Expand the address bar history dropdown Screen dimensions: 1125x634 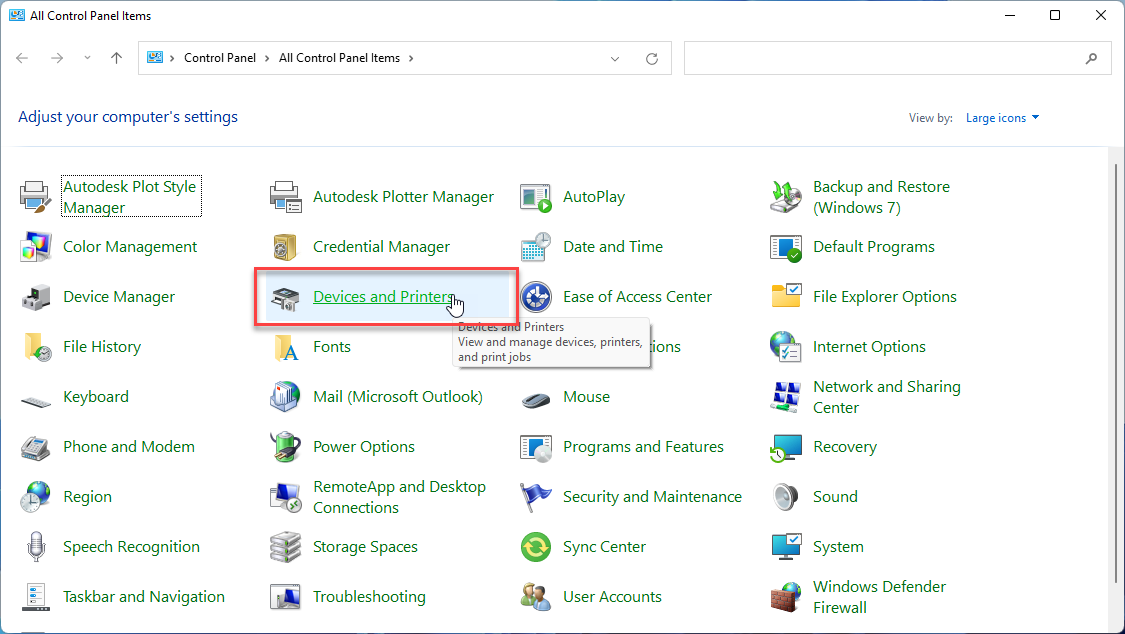pos(615,59)
